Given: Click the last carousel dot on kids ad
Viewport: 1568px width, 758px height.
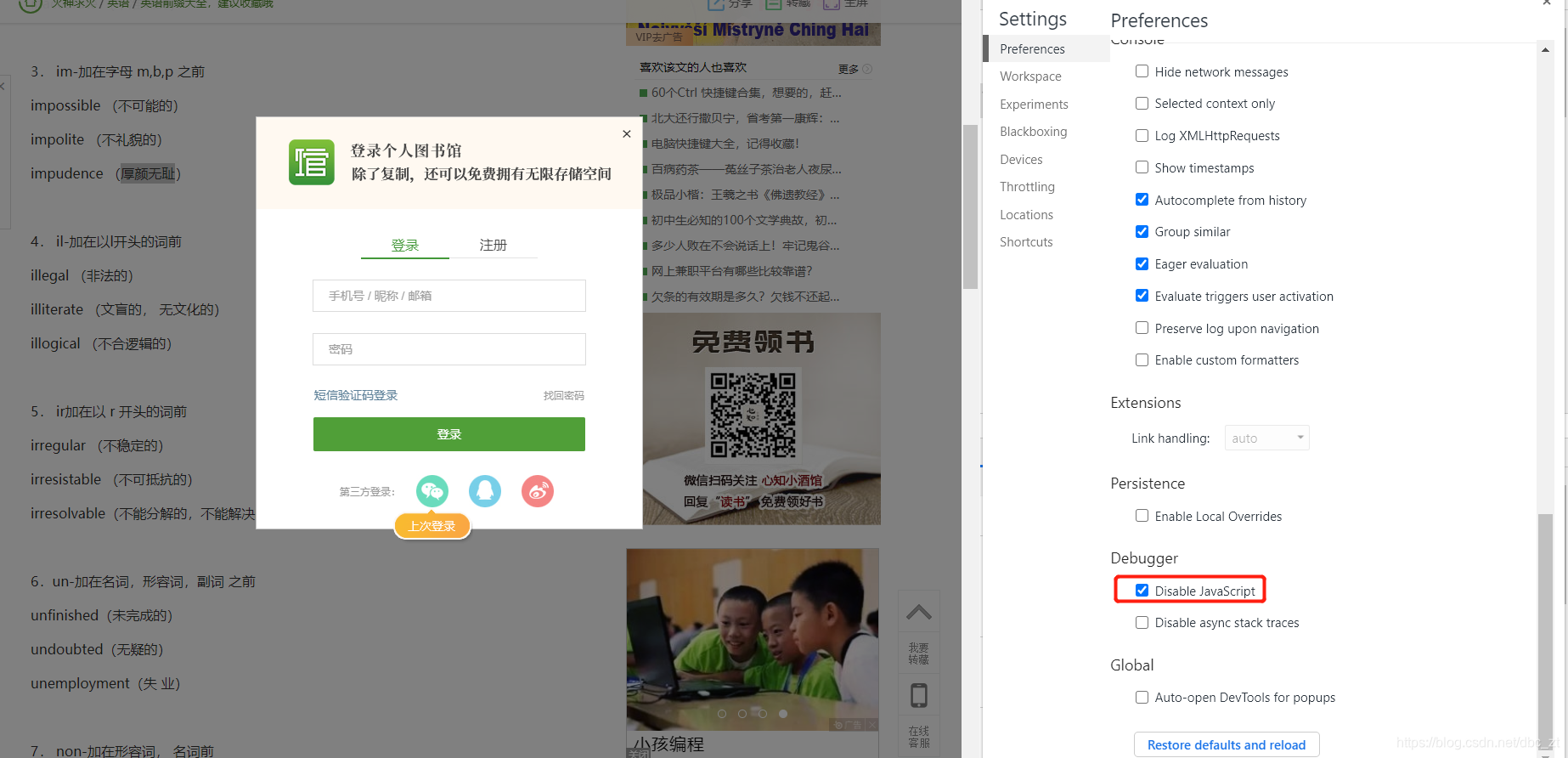Looking at the screenshot, I should [783, 714].
